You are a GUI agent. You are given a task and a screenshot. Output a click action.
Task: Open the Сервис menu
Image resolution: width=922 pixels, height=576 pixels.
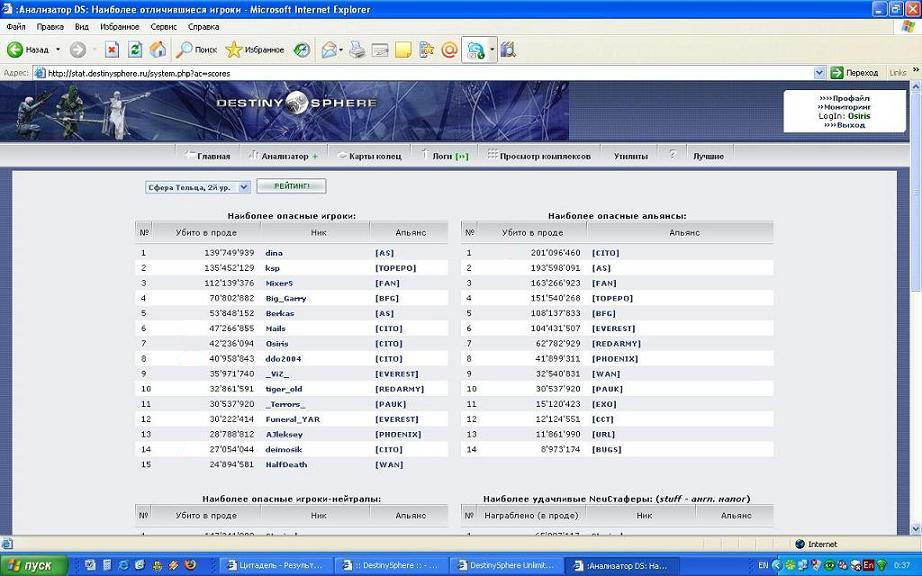(x=164, y=27)
